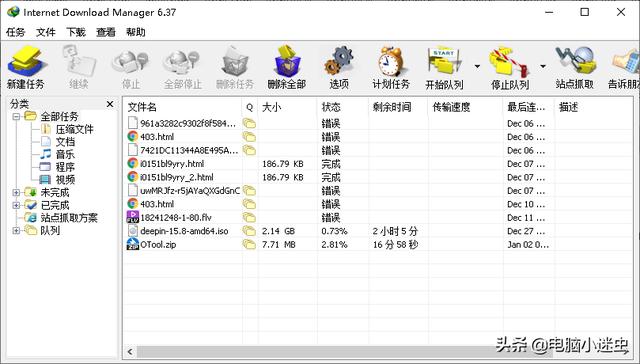Select the 文档 category
The image size is (640, 364).
pos(65,142)
